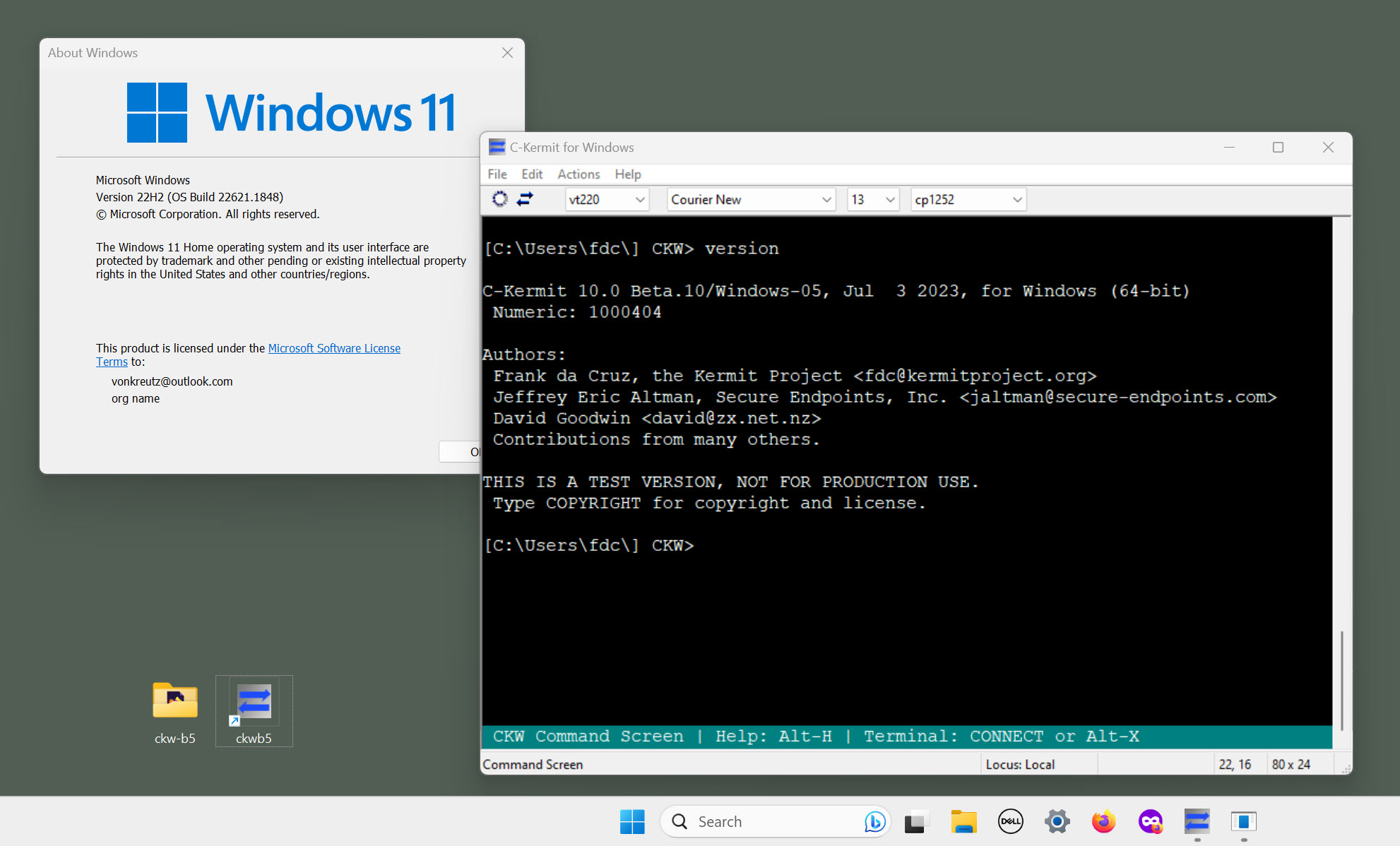Screen dimensions: 1400x846
Task: Open the vt220 terminal type dropdown
Action: (607, 200)
